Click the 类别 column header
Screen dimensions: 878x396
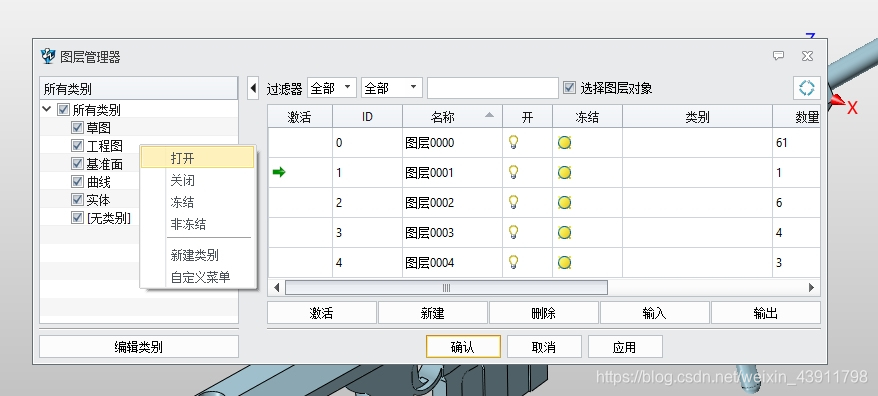tap(697, 117)
